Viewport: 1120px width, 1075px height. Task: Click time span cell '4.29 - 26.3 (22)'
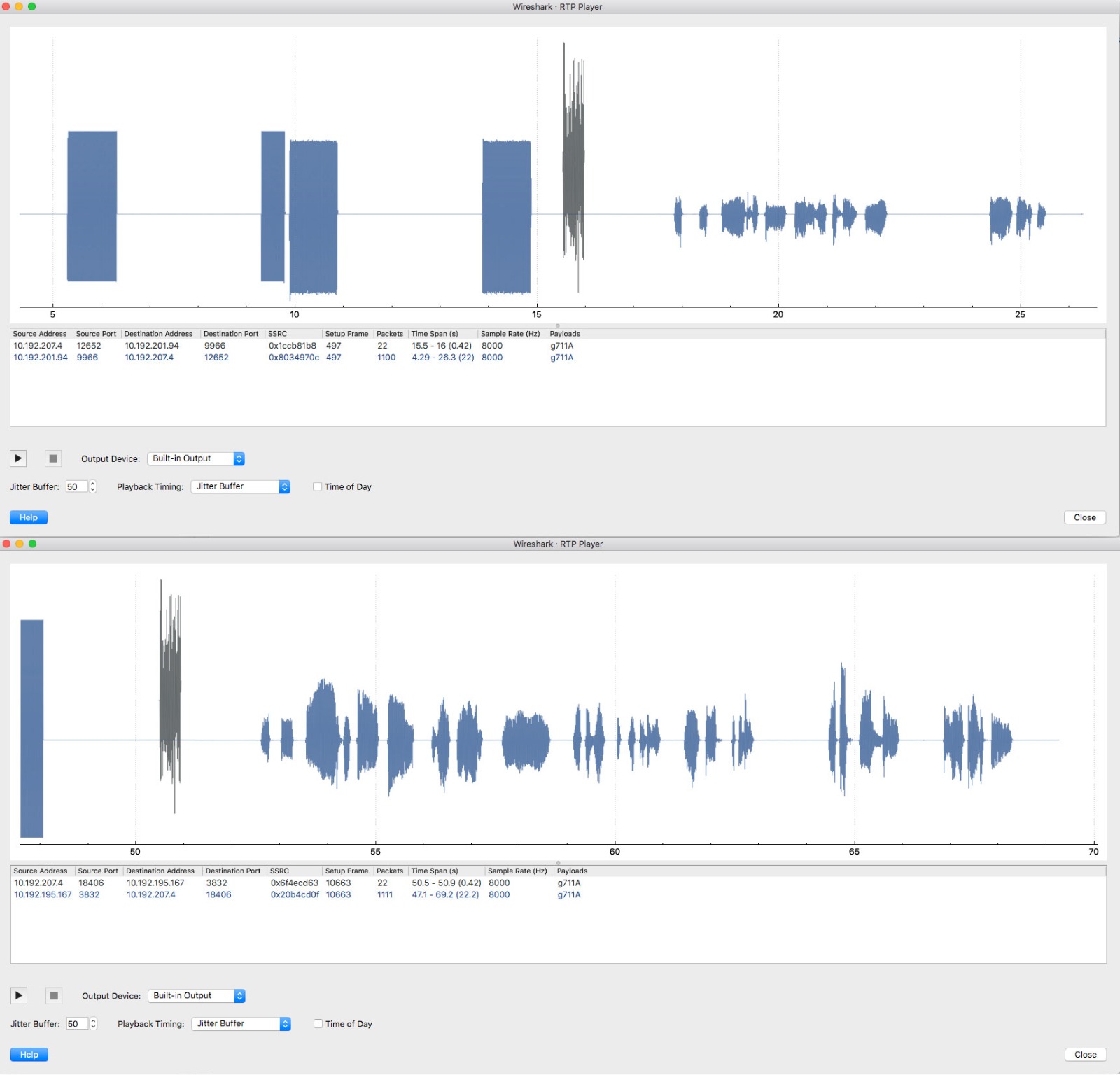443,358
